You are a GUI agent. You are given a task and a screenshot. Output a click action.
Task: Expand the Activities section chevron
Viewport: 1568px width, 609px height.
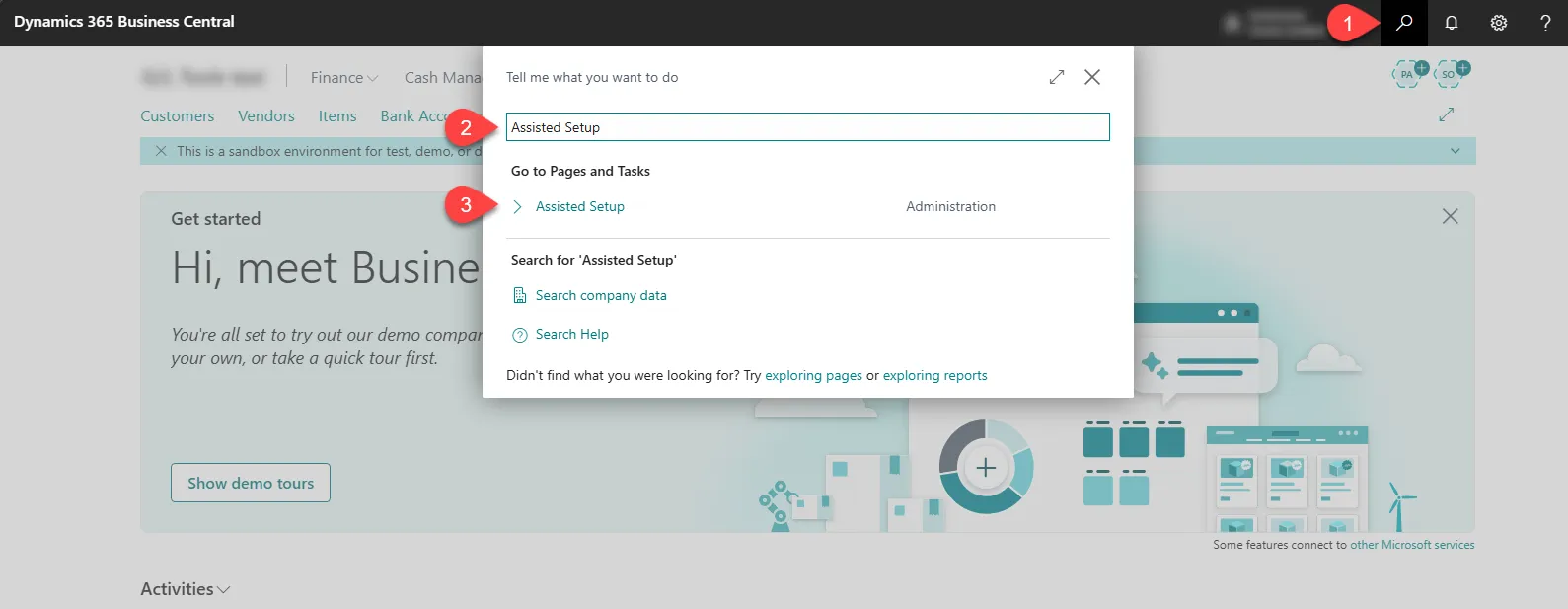(224, 589)
